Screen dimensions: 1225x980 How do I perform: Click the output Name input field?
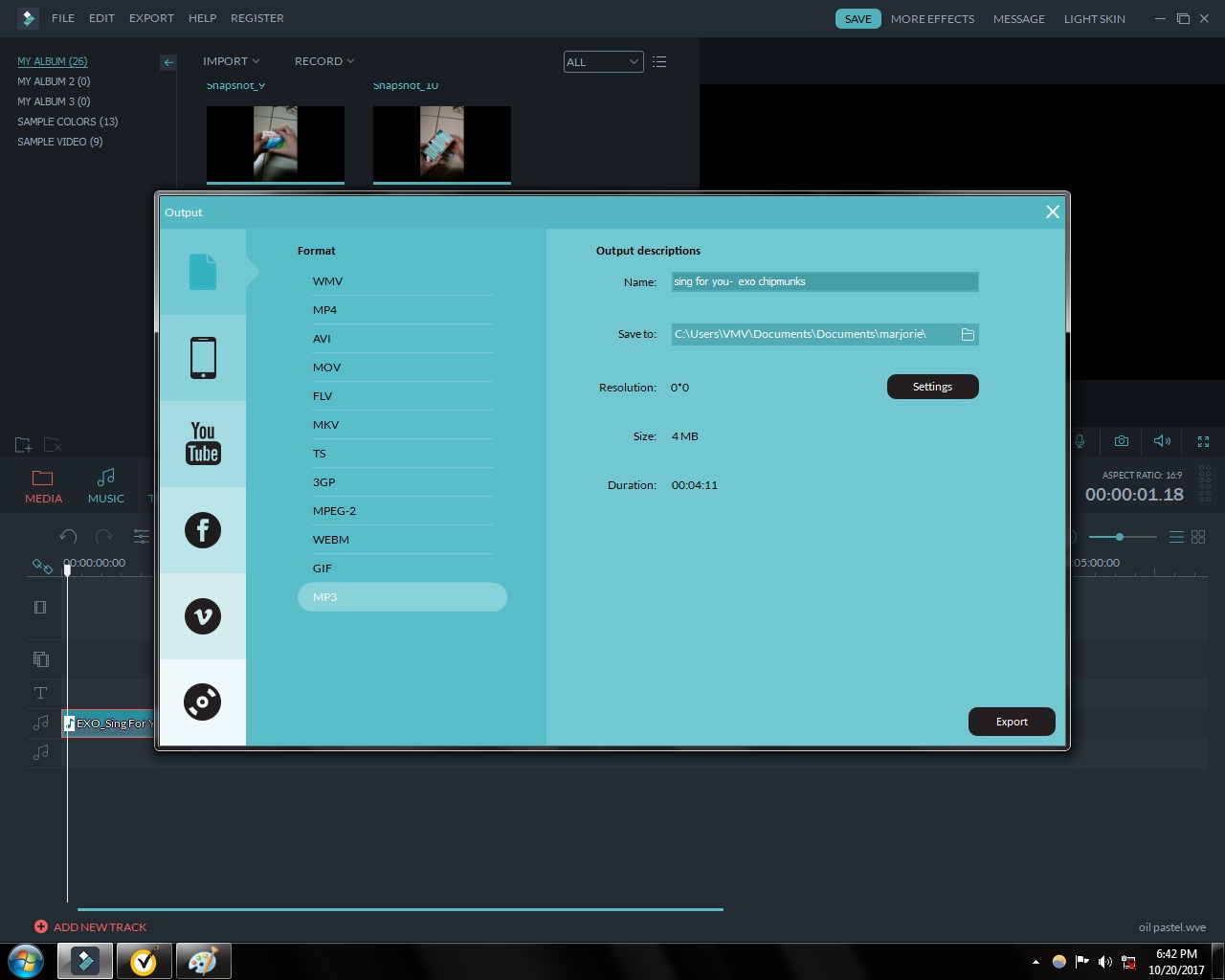(825, 281)
